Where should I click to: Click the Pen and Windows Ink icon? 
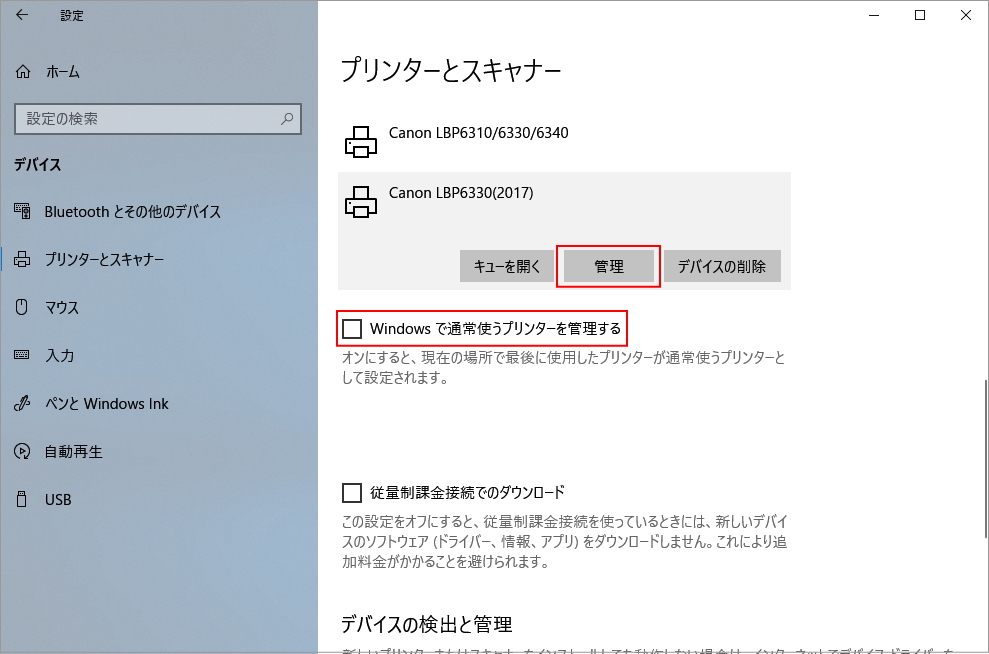23,404
